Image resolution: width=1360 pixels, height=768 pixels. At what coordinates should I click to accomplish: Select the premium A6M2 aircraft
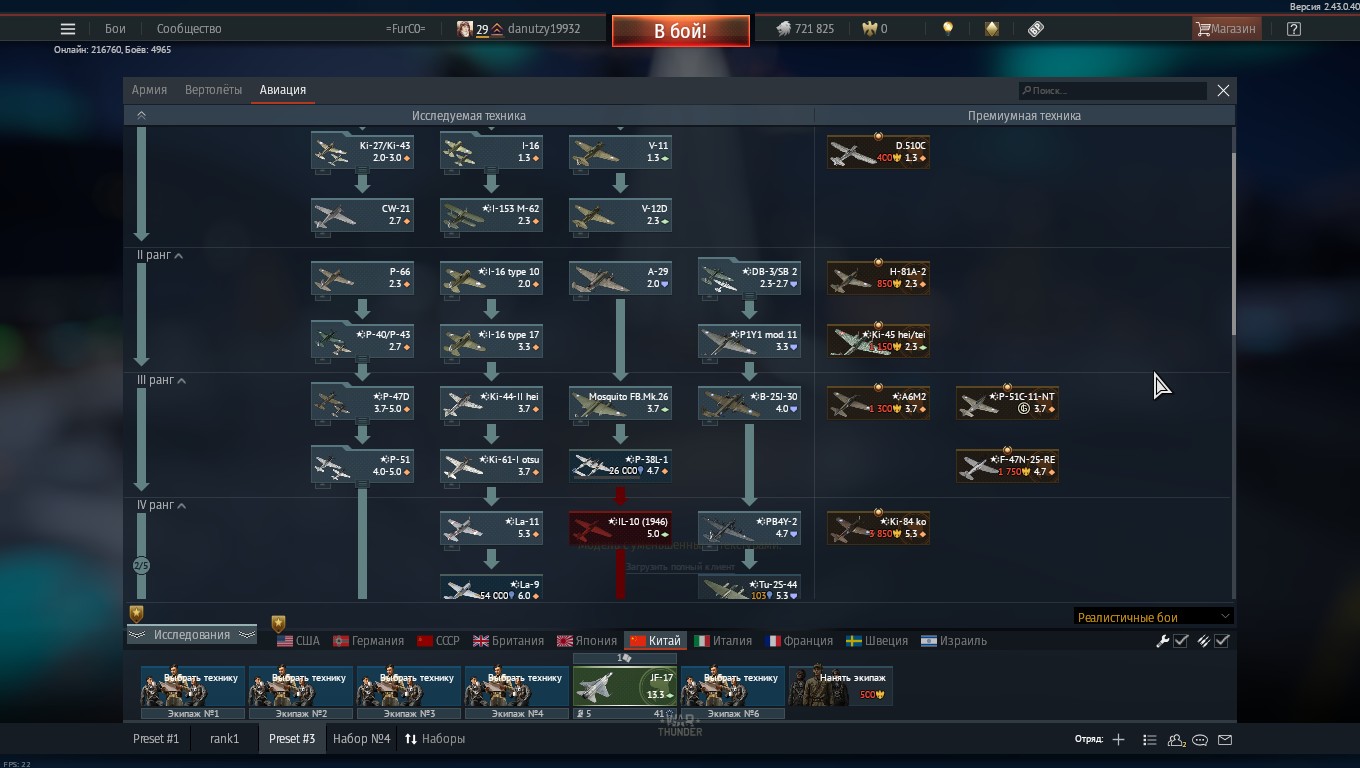click(x=878, y=404)
